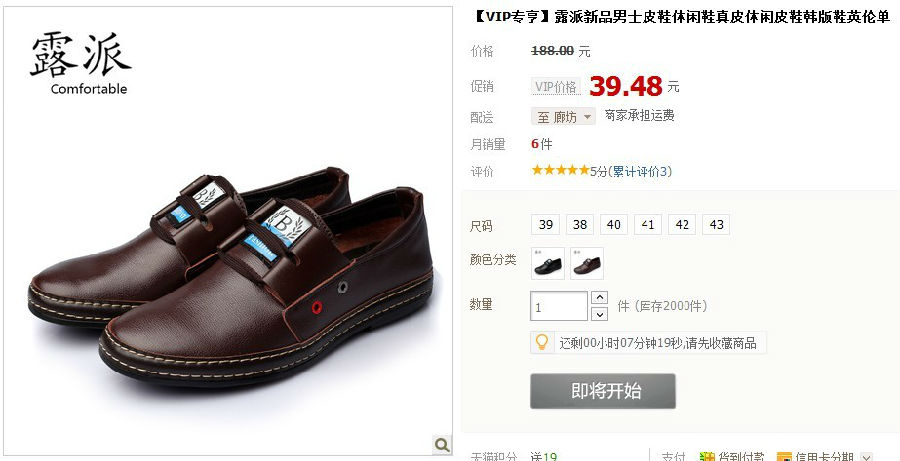Screen dimensions: 900x461
Task: Click the lightbulb reminder icon
Action: (541, 342)
